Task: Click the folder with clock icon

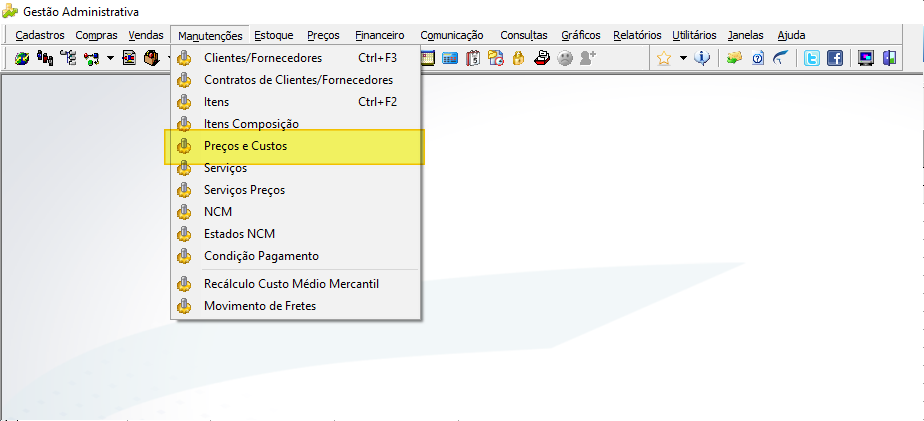Action: coord(496,58)
